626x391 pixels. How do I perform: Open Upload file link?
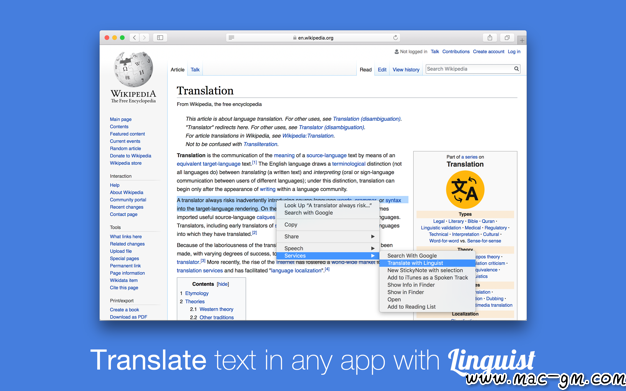coord(121,251)
